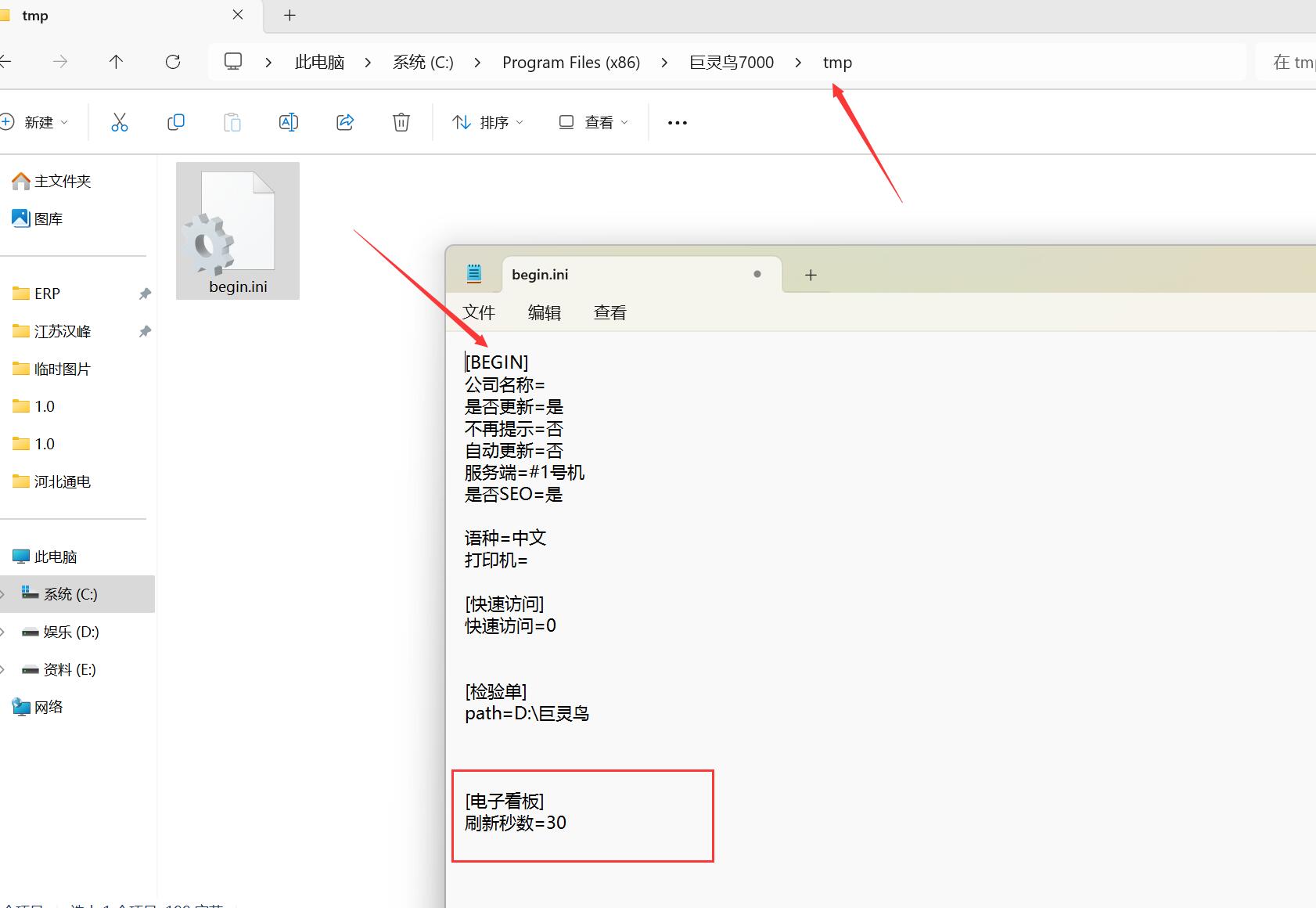Screen dimensions: 1316x908
Task: Click the Share icon in toolbar
Action: click(345, 122)
